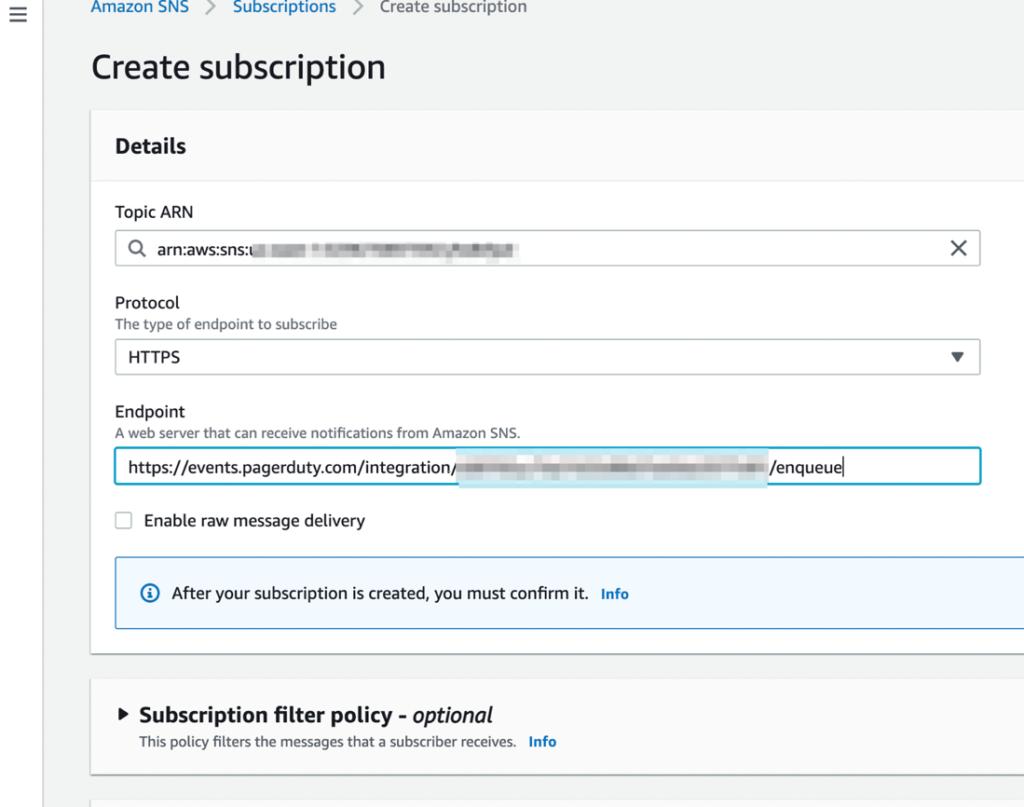Click the blue info circle icon in the banner
The image size is (1024, 807).
149,592
